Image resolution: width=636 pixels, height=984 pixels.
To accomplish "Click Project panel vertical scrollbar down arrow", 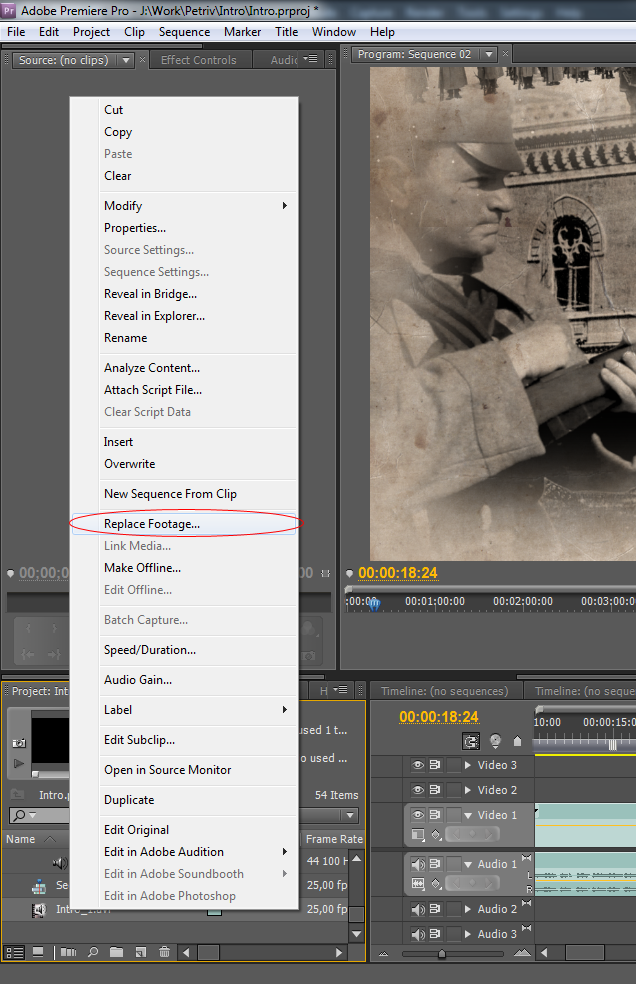I will (357, 934).
